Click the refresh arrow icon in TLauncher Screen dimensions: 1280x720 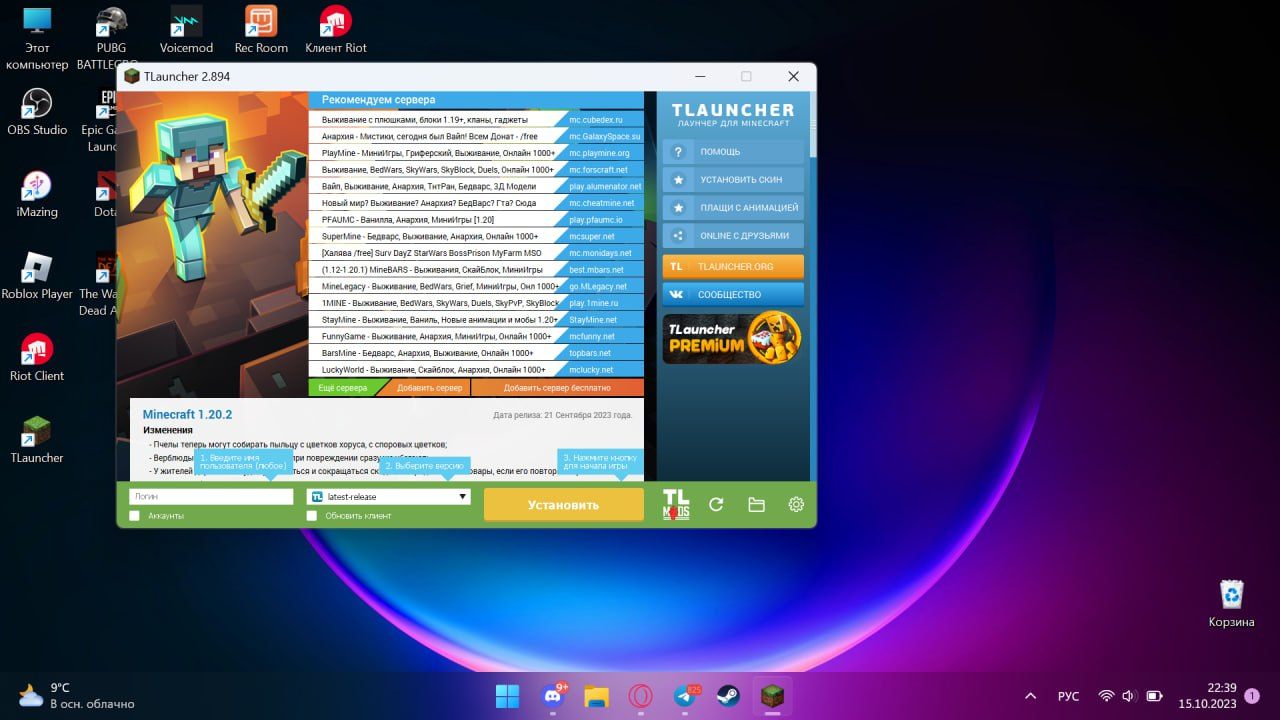point(716,505)
